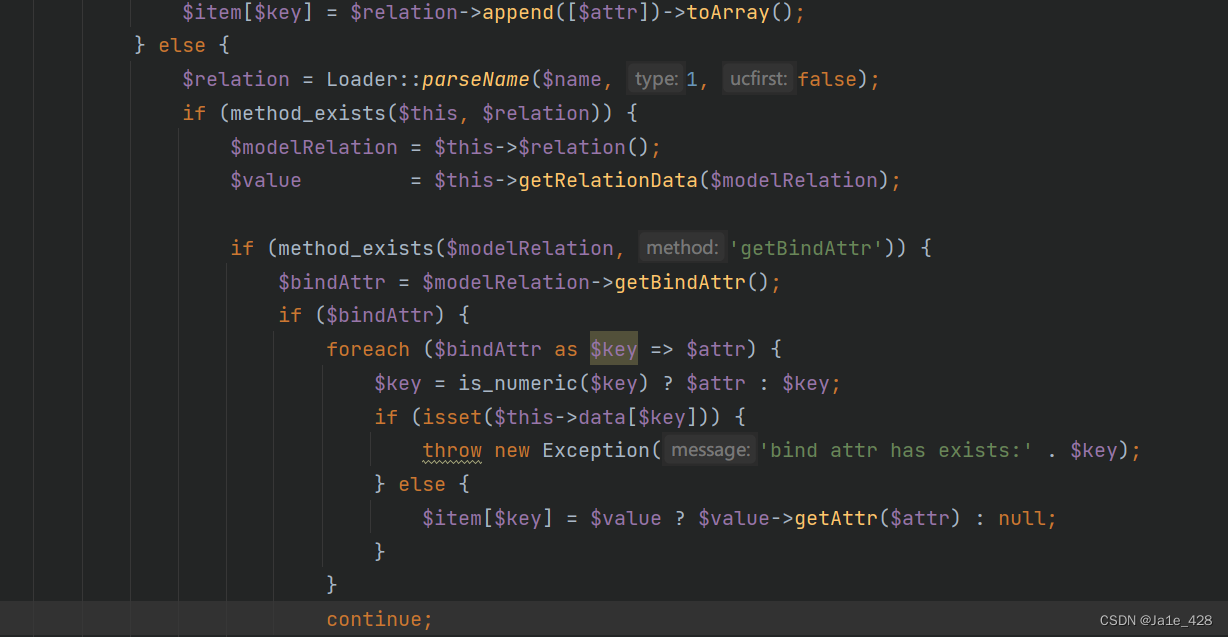
Task: Click the Exception class name
Action: pos(596,451)
